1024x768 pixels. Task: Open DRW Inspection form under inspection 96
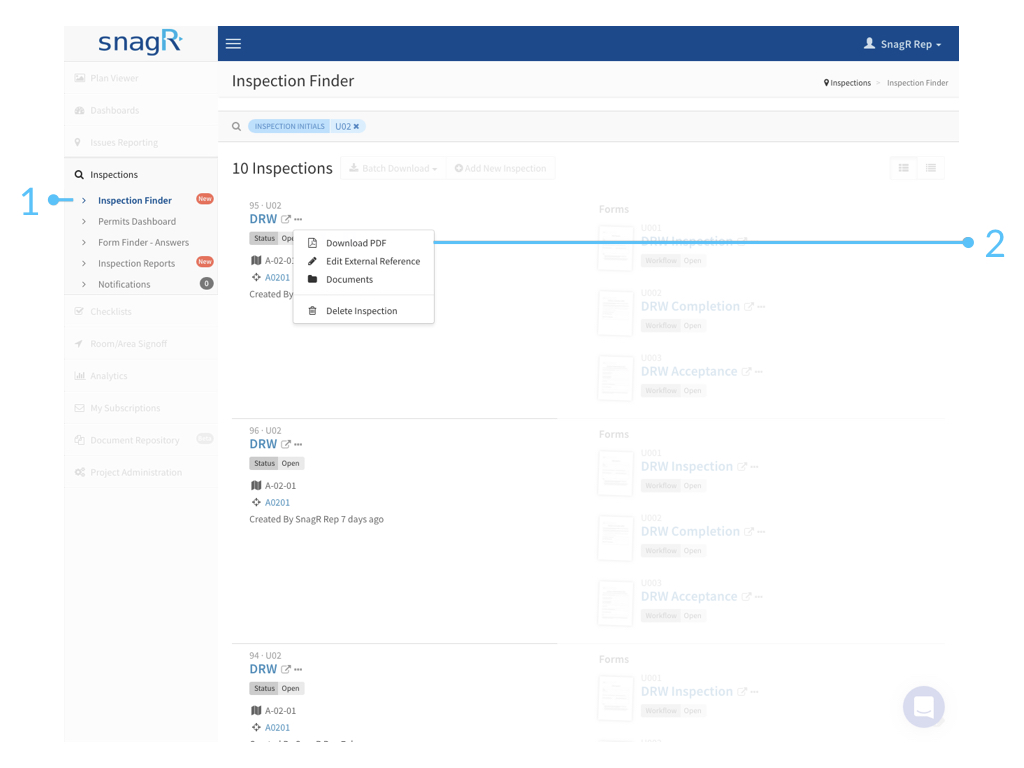coord(686,466)
